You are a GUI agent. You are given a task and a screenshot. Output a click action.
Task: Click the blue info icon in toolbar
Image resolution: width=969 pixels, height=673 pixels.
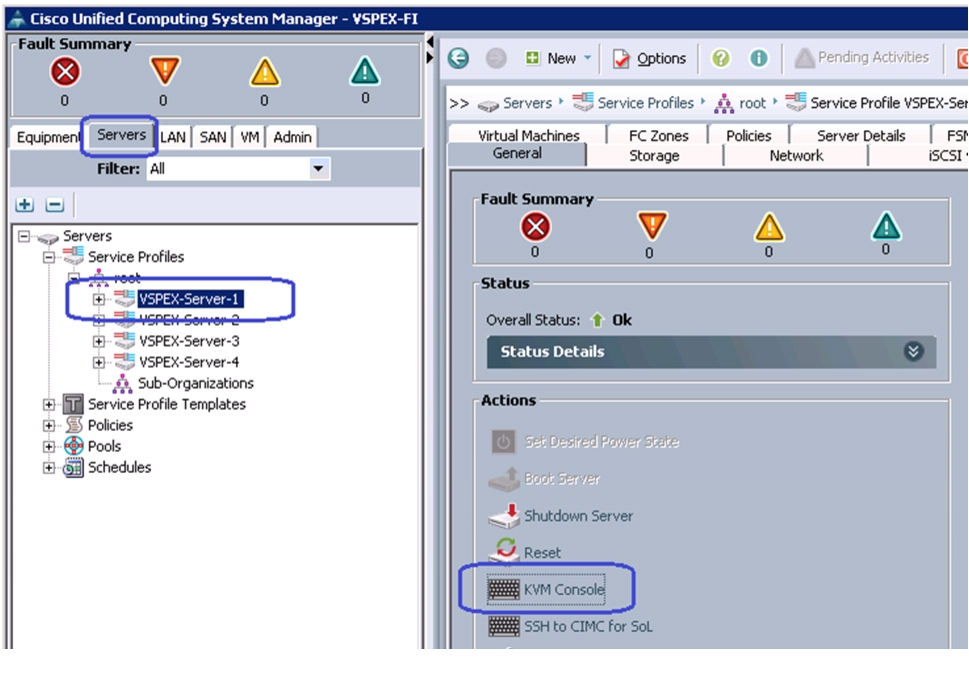tap(758, 59)
